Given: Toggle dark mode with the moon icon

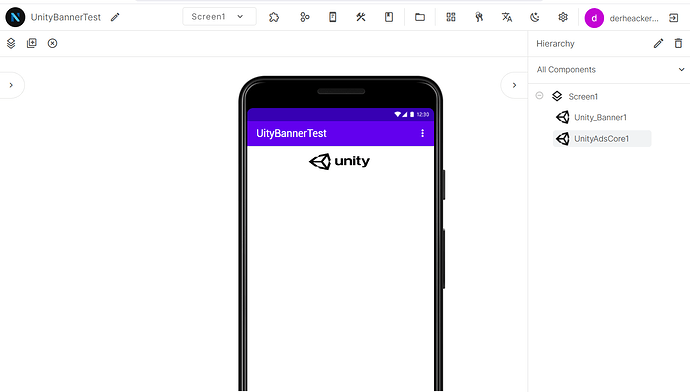Looking at the screenshot, I should pyautogui.click(x=535, y=17).
